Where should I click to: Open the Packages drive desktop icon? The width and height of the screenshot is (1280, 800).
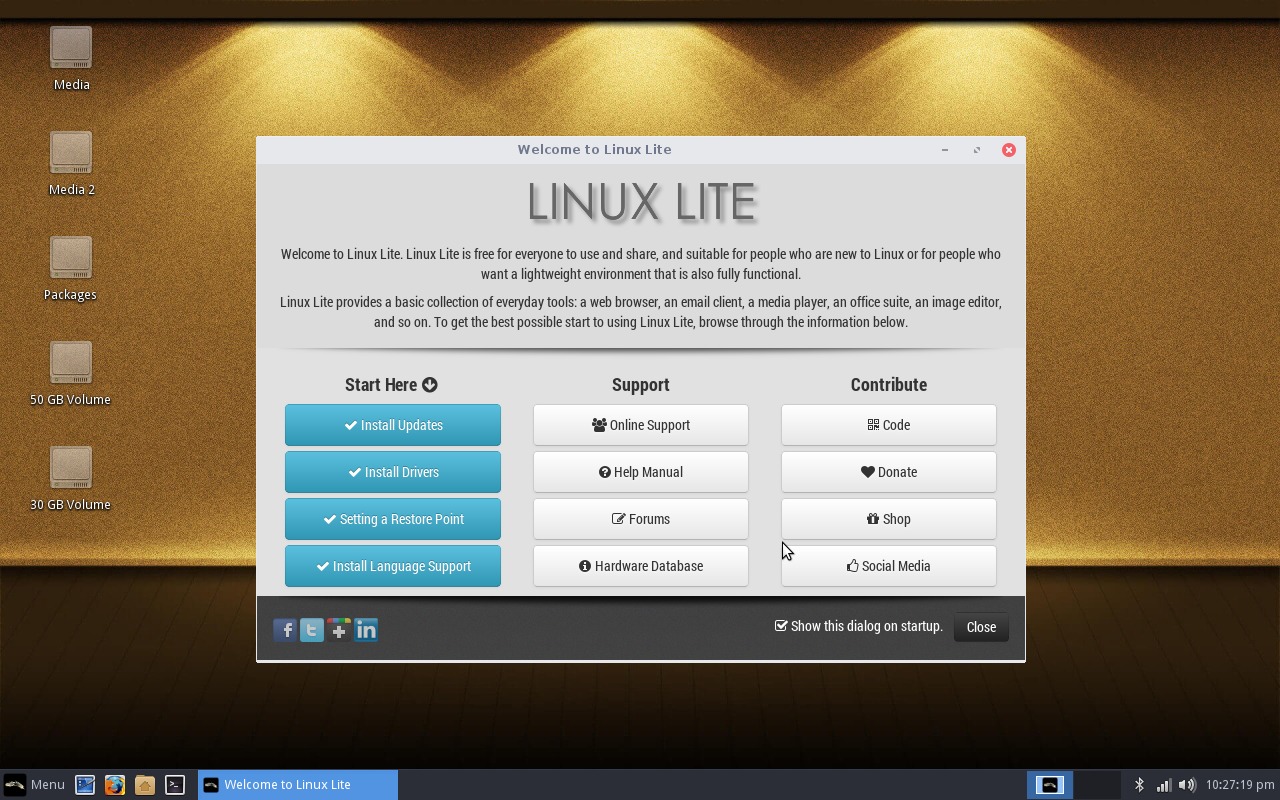pyautogui.click(x=70, y=269)
